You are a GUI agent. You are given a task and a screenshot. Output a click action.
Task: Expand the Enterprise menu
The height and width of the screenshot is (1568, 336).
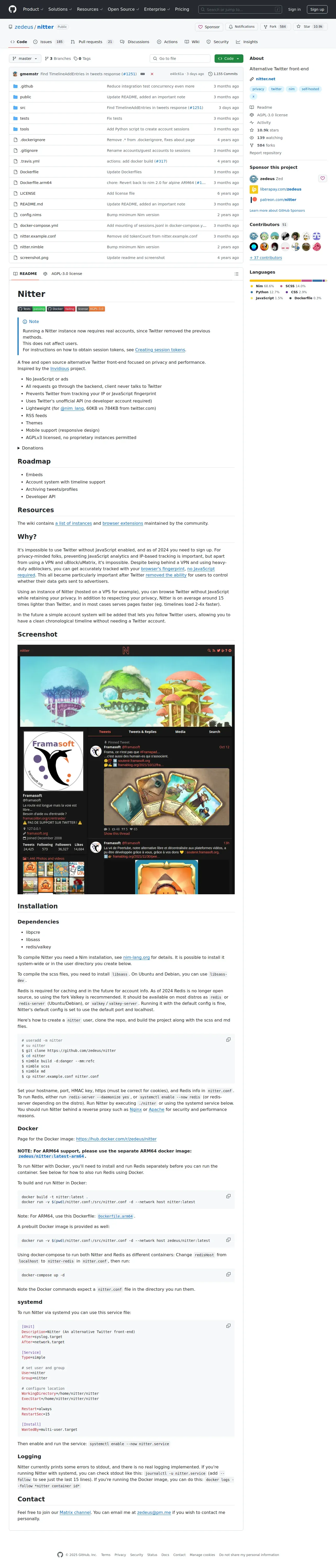click(x=157, y=9)
